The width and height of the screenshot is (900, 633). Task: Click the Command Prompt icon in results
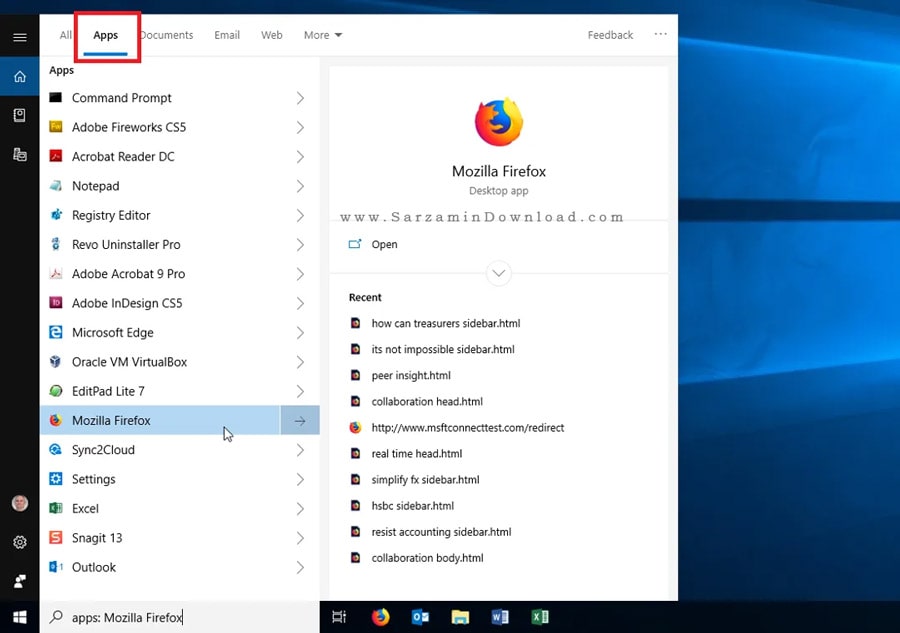[56, 98]
